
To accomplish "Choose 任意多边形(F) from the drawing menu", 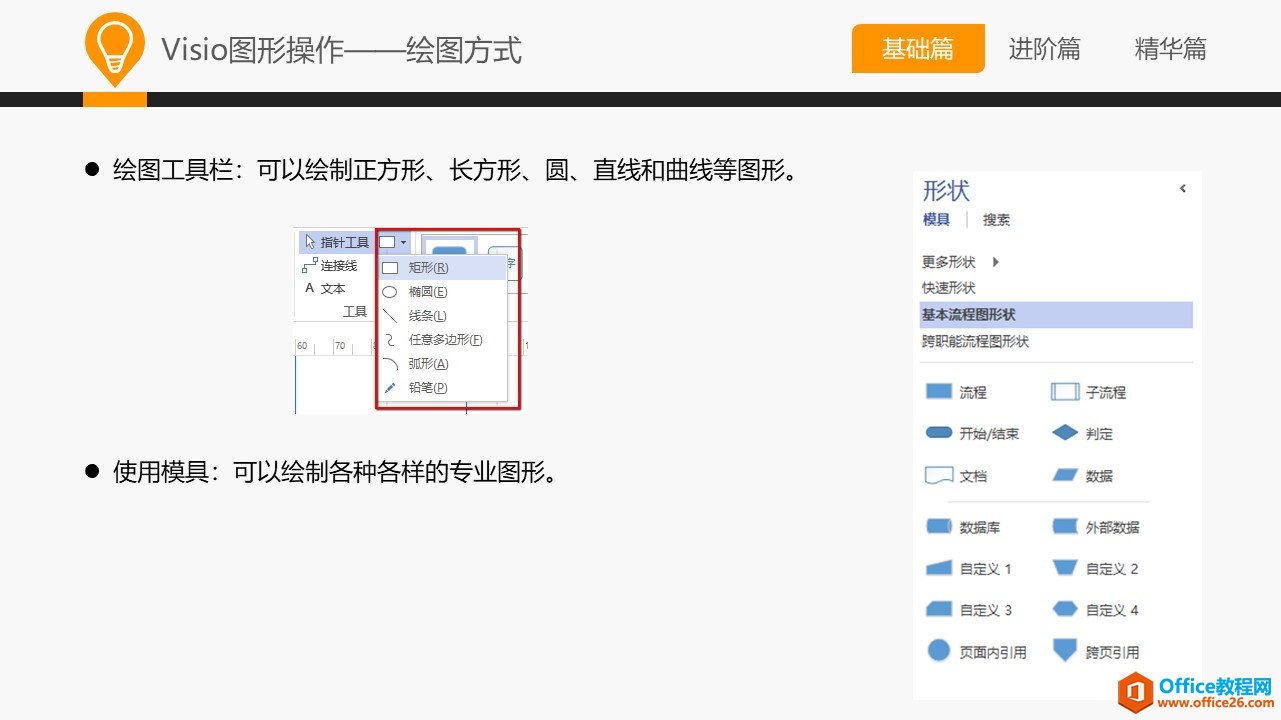I will 442,340.
